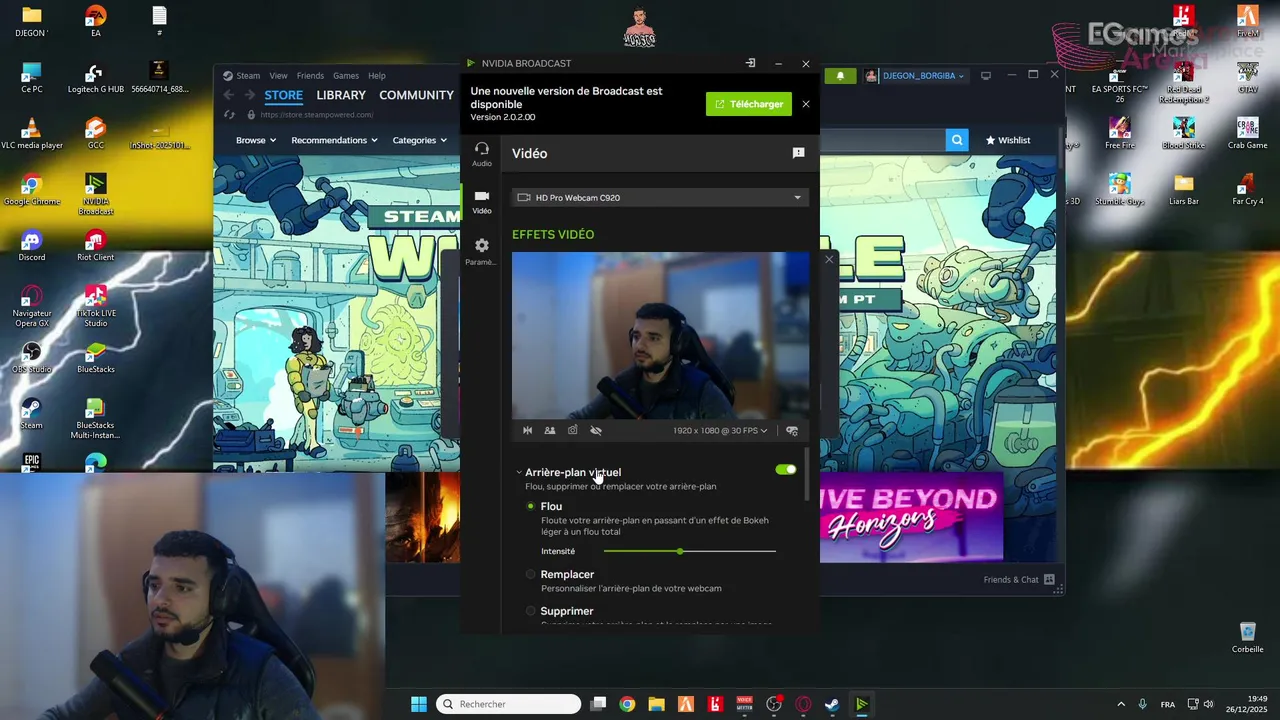The image size is (1280, 720).
Task: Open Opera GX from the taskbar
Action: point(803,704)
